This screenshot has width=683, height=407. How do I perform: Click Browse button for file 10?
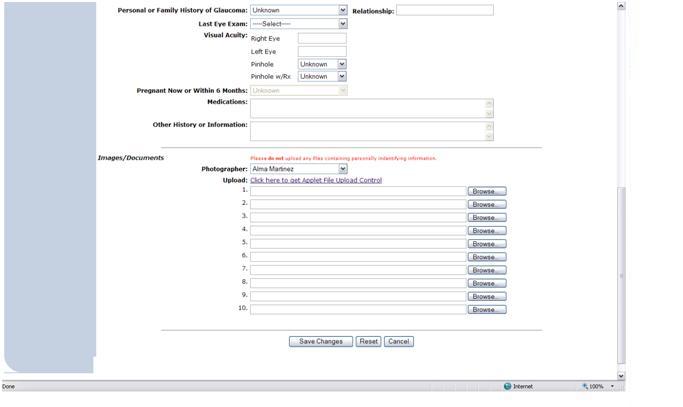point(487,309)
